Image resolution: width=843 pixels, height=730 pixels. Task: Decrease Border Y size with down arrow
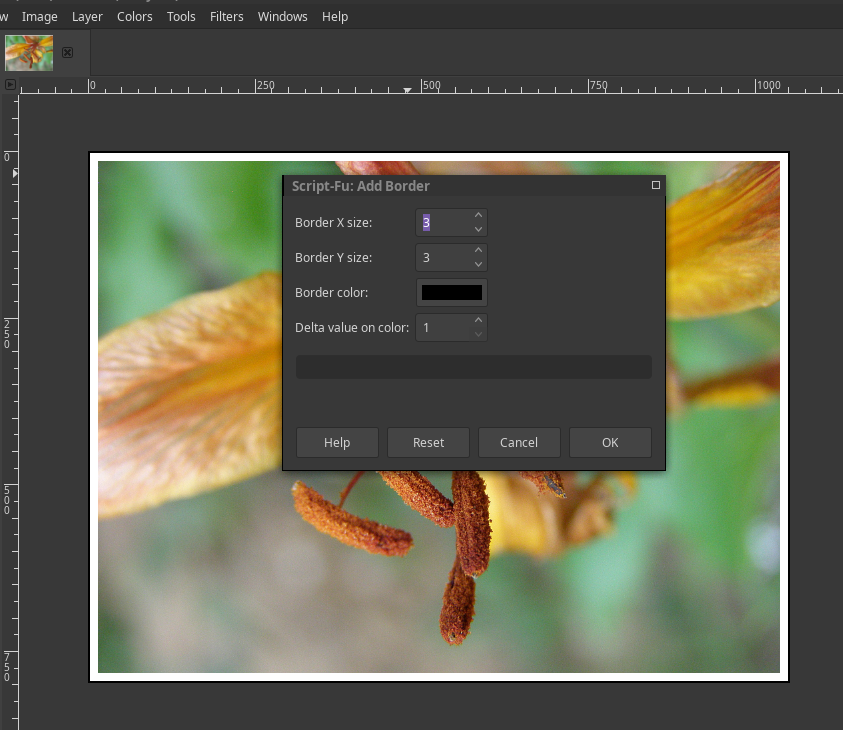(478, 264)
